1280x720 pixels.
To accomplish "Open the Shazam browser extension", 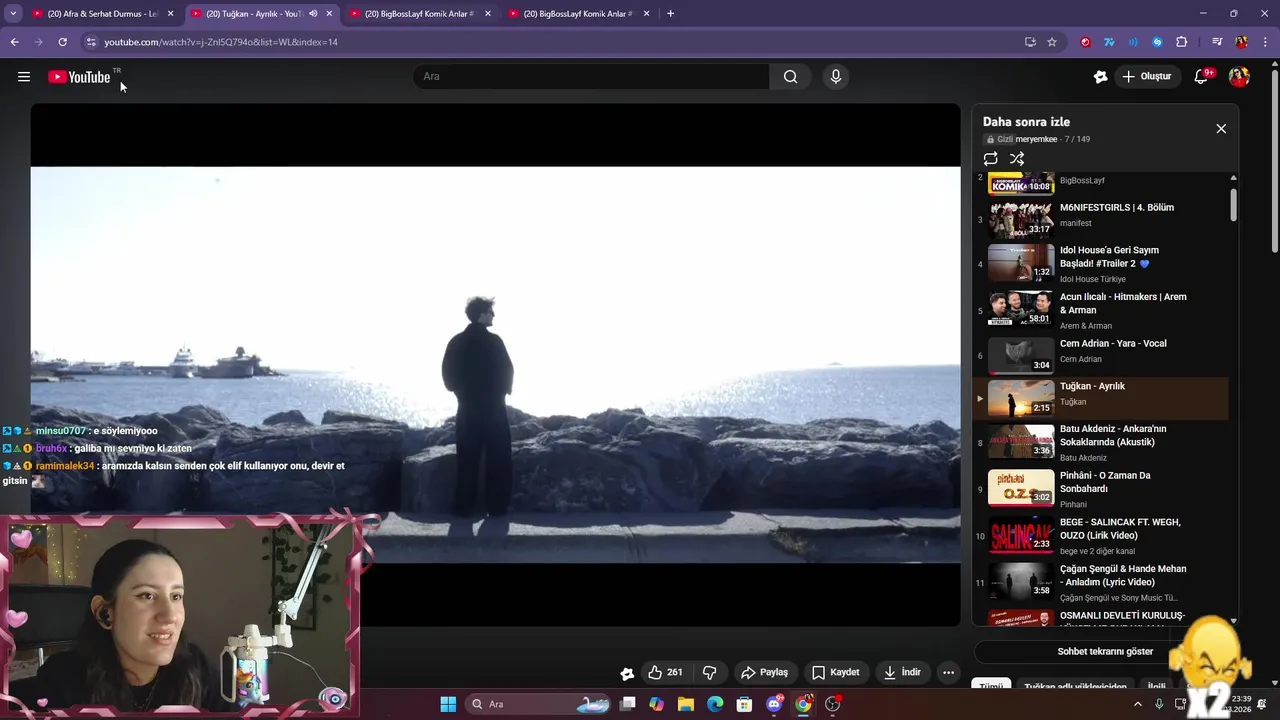I will pos(1157,42).
